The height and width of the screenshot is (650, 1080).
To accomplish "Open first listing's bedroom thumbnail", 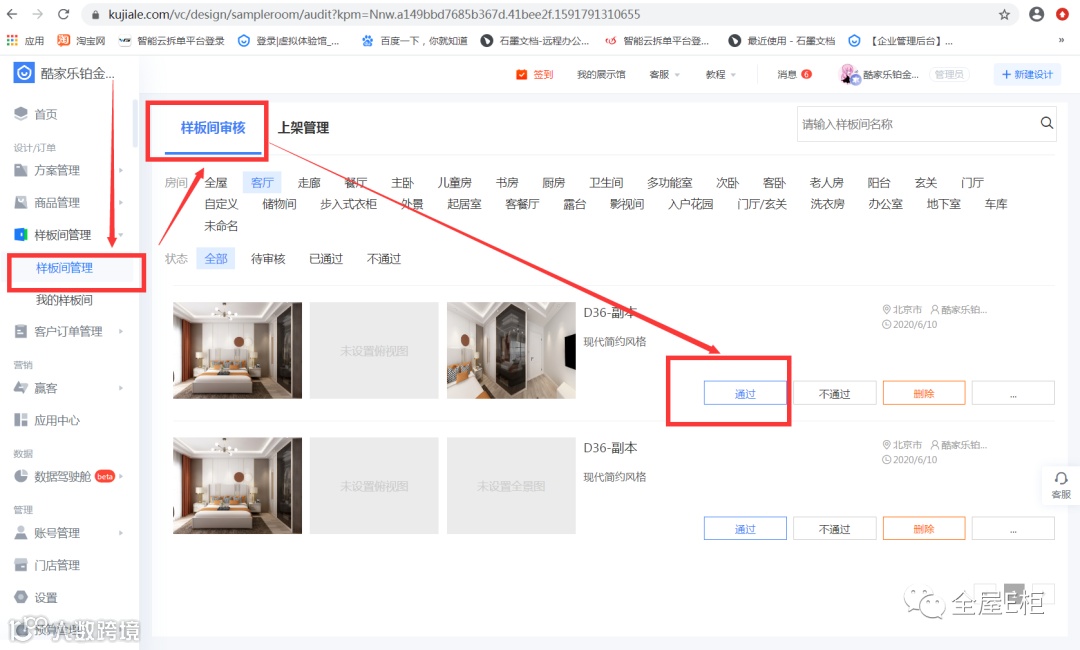I will point(237,350).
